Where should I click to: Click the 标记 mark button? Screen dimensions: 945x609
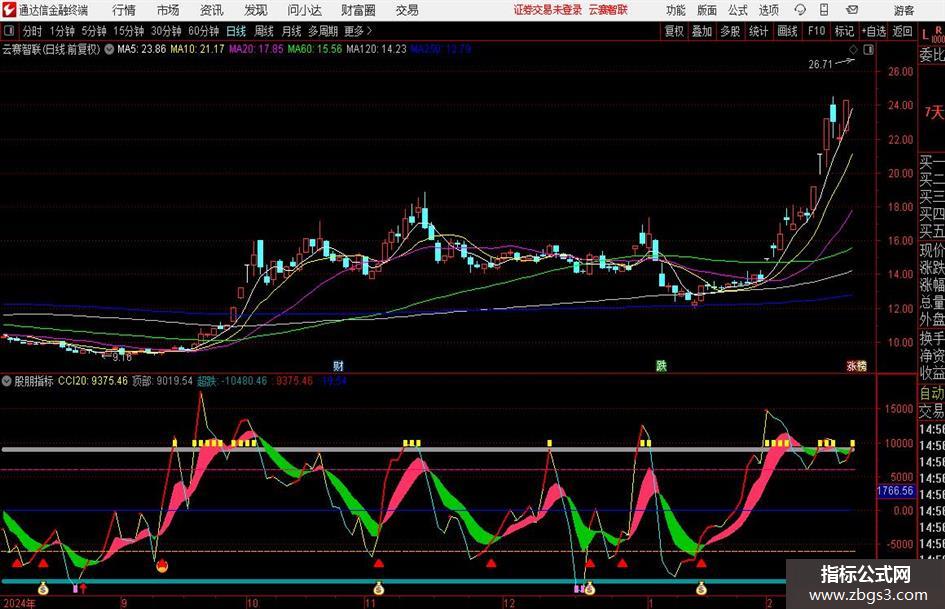(x=844, y=31)
